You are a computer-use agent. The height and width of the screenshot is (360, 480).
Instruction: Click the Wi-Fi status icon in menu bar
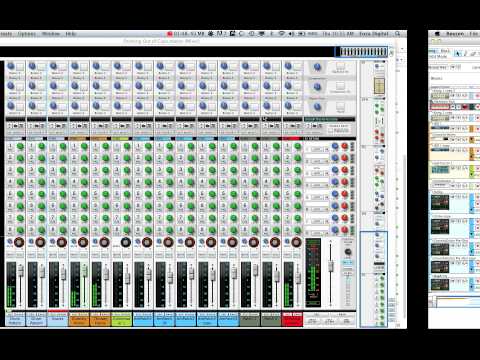point(282,34)
